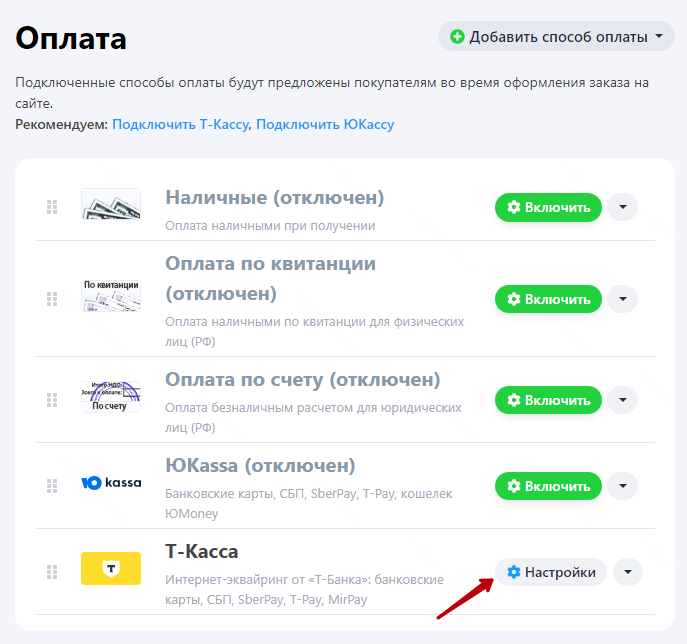Click the drag handle for Оплата по счету

(x=52, y=400)
